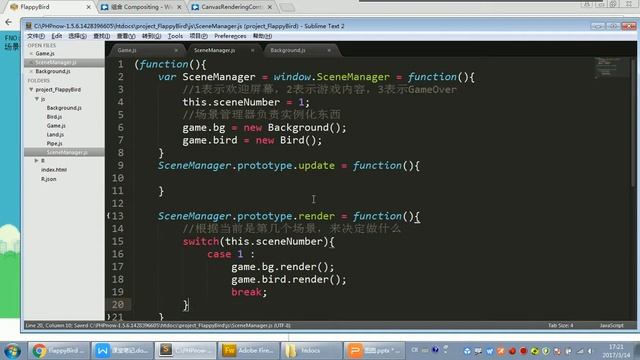The image size is (640, 360).
Task: Go back in the browser behind Sublime
Action: click(8, 22)
